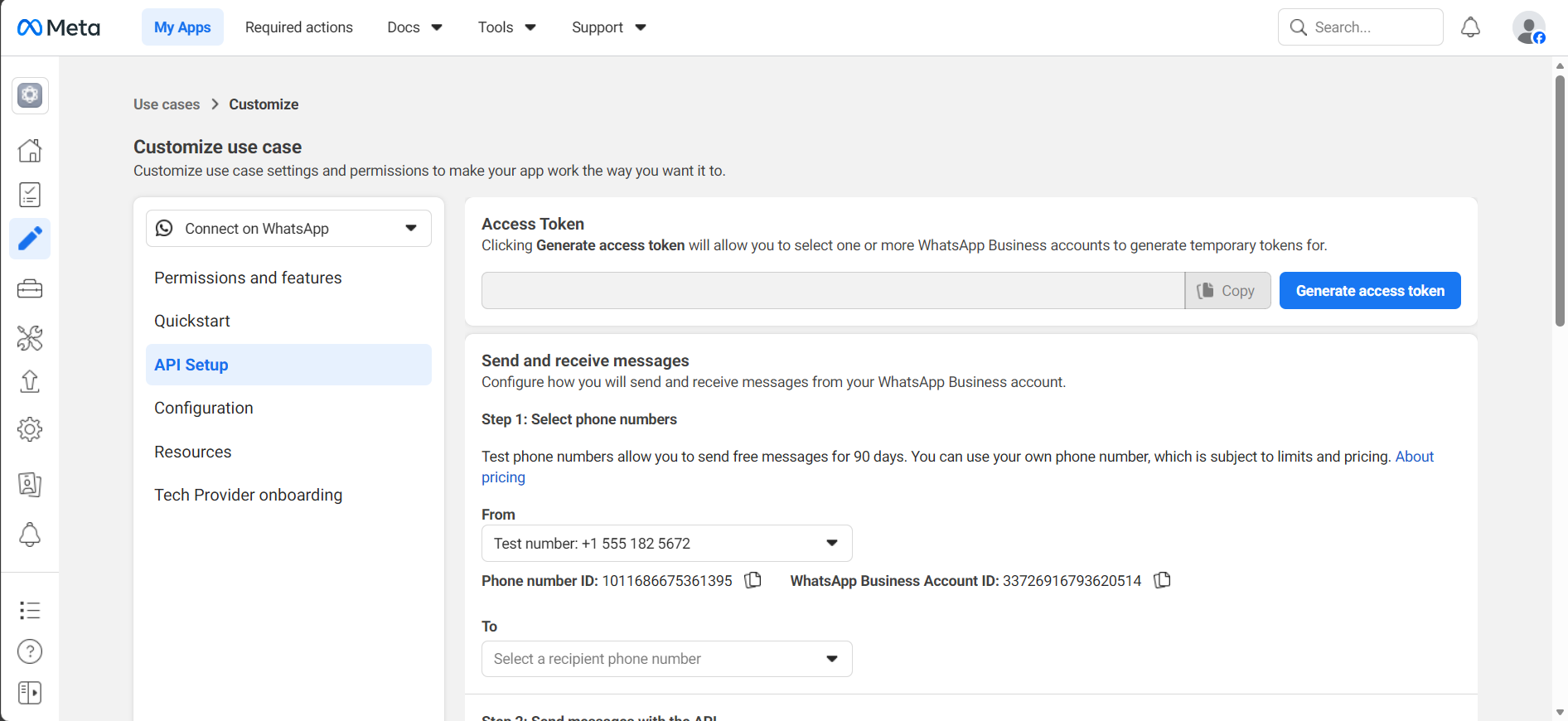Image resolution: width=1568 pixels, height=721 pixels.
Task: Select the pencil use cases sidebar icon
Action: pos(30,239)
